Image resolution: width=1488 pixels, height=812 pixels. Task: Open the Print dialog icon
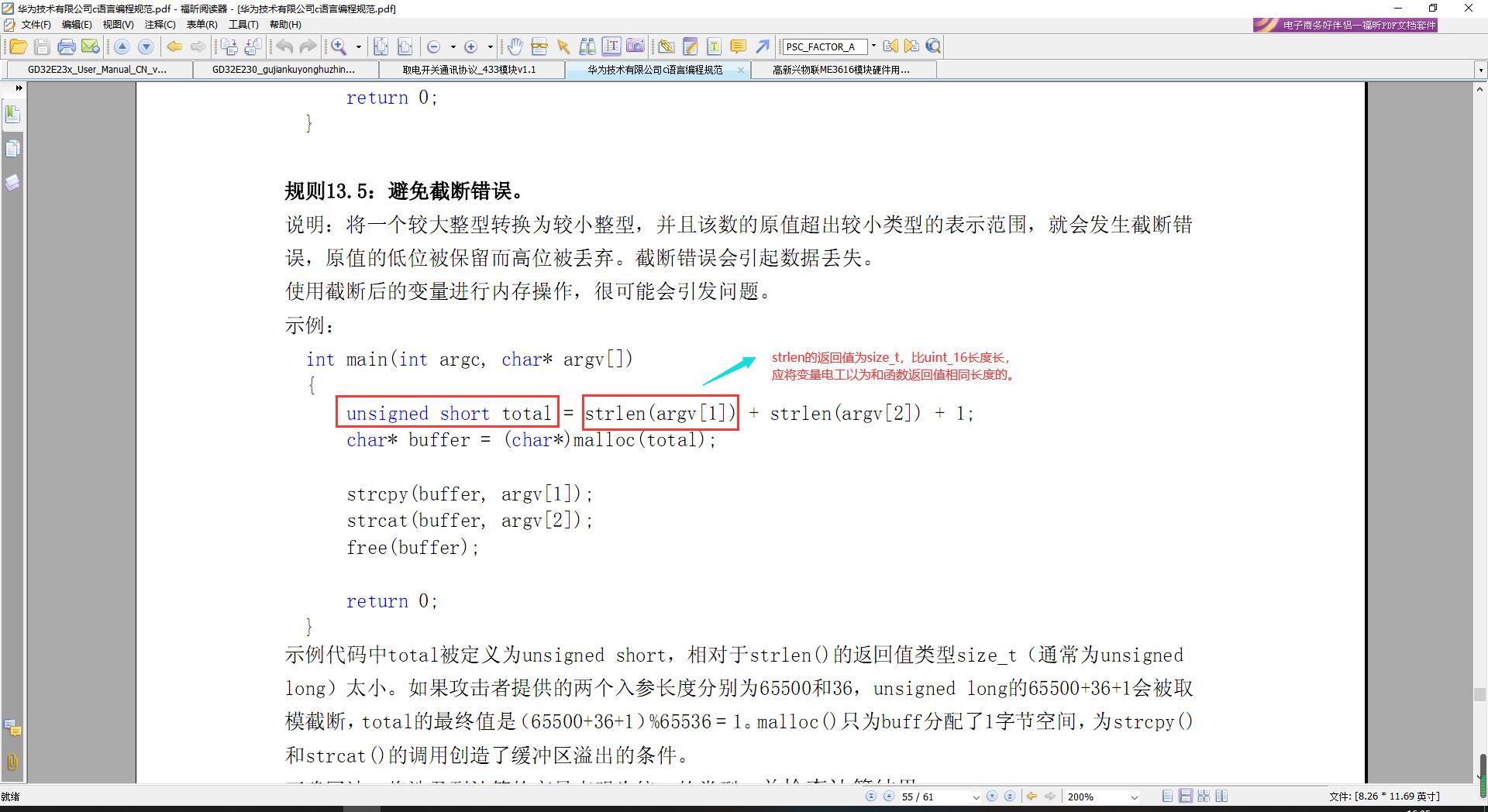(x=67, y=46)
